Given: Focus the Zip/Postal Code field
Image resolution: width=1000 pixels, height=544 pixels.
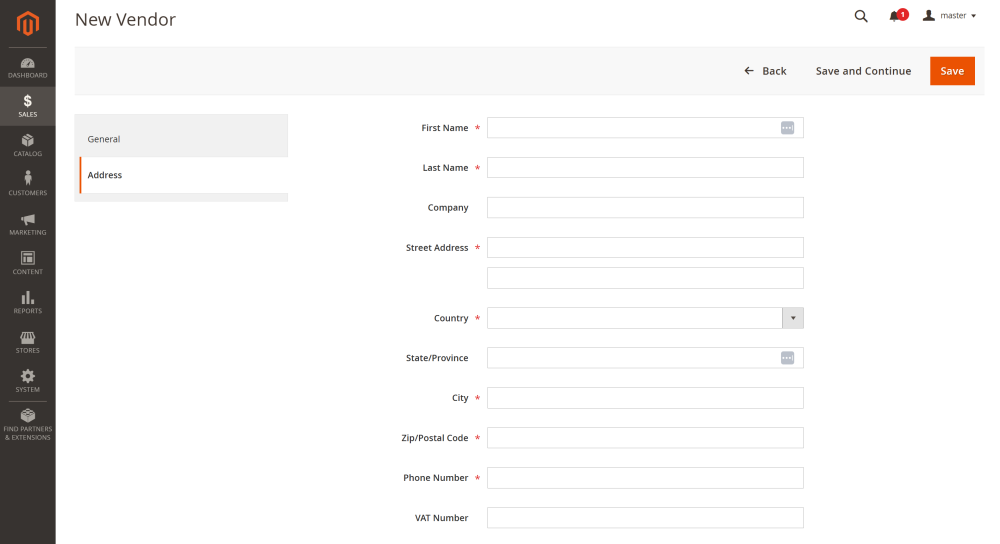Looking at the screenshot, I should (645, 437).
